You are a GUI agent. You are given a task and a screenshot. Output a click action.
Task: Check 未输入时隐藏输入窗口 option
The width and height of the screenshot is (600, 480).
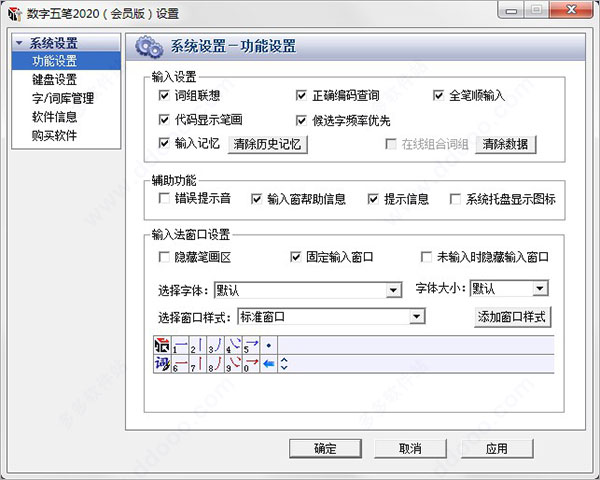tap(426, 257)
